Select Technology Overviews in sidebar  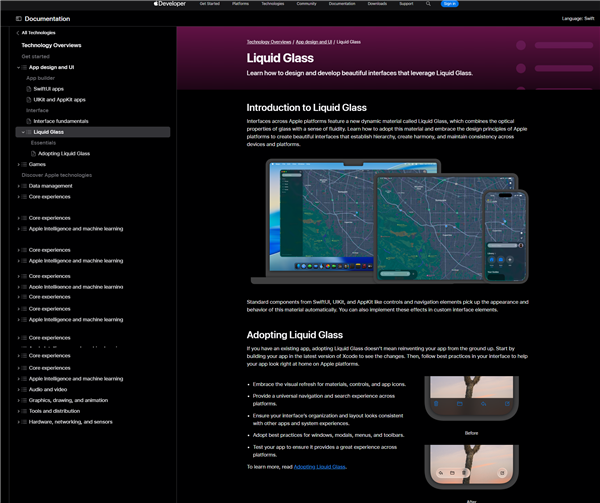(x=51, y=45)
